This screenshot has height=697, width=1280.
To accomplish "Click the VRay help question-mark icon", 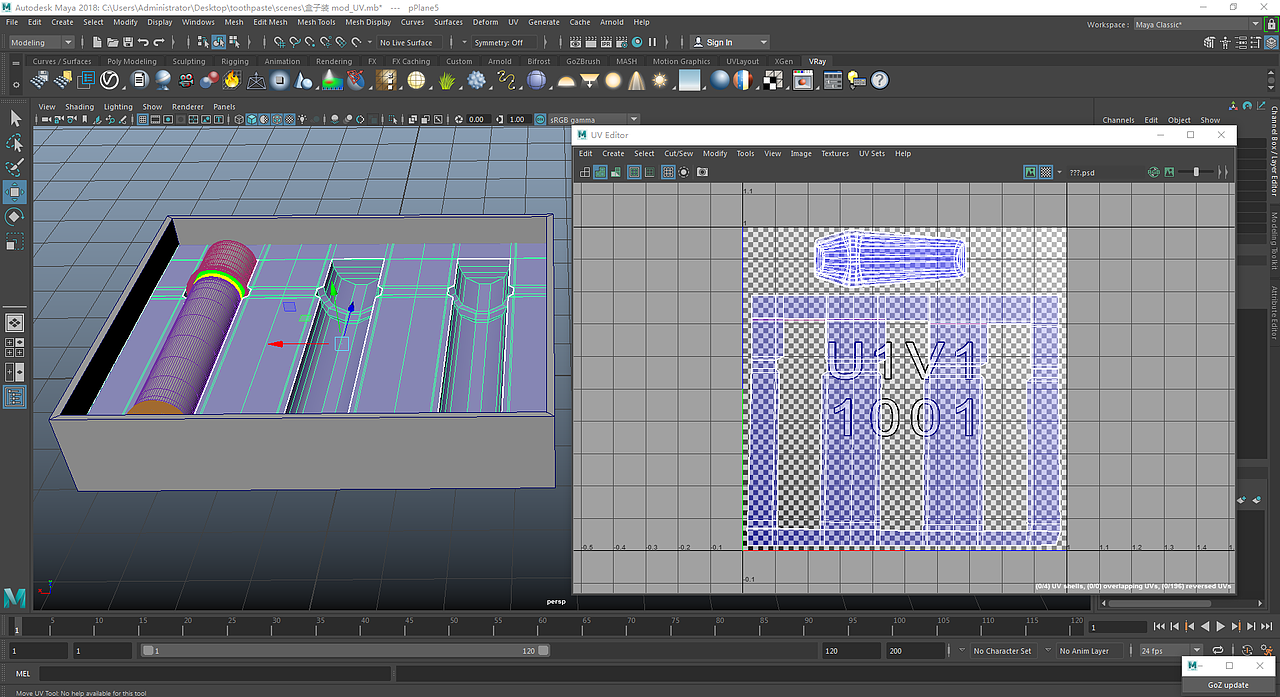I will tap(879, 80).
